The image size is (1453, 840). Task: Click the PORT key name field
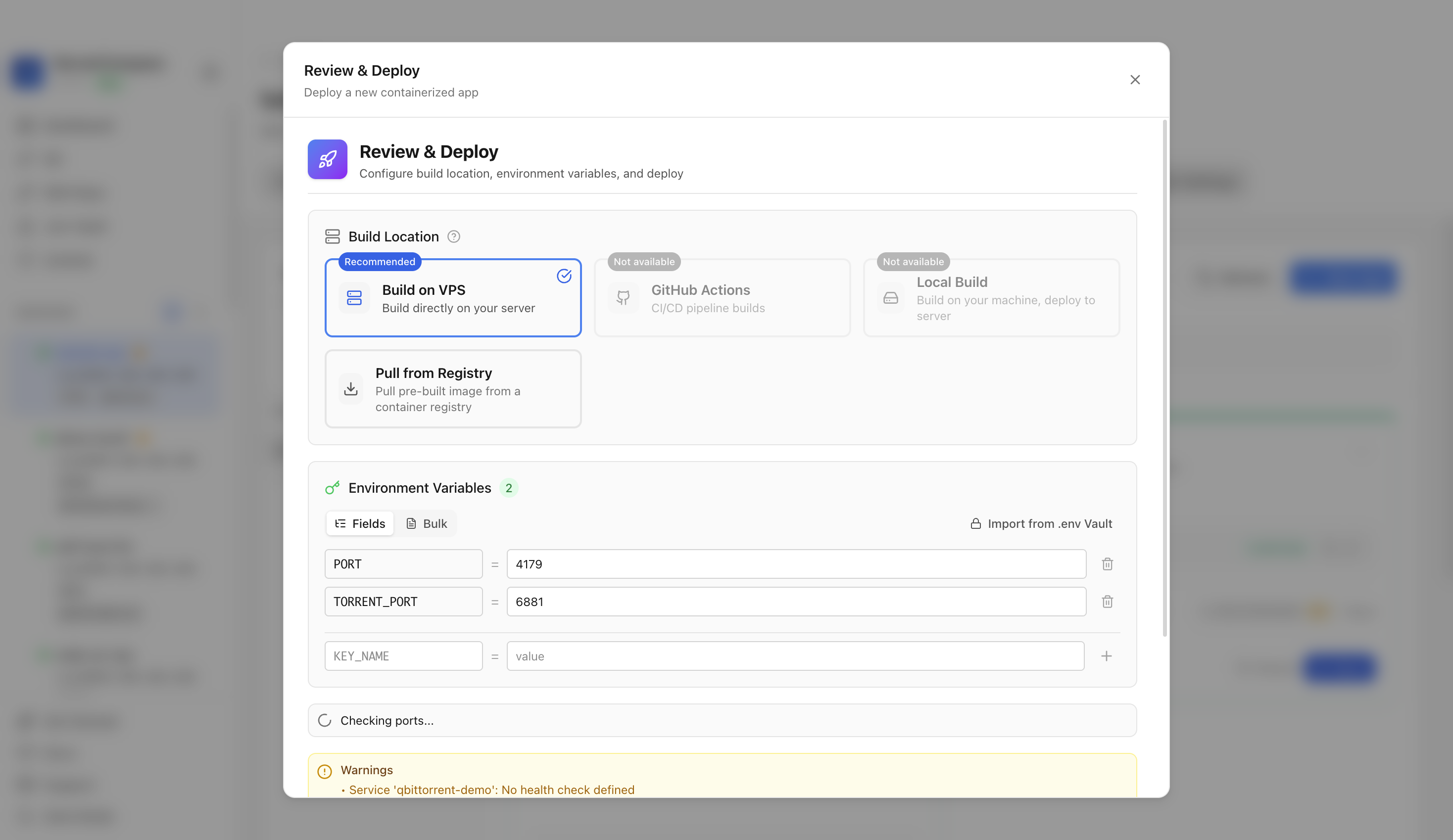coord(404,564)
